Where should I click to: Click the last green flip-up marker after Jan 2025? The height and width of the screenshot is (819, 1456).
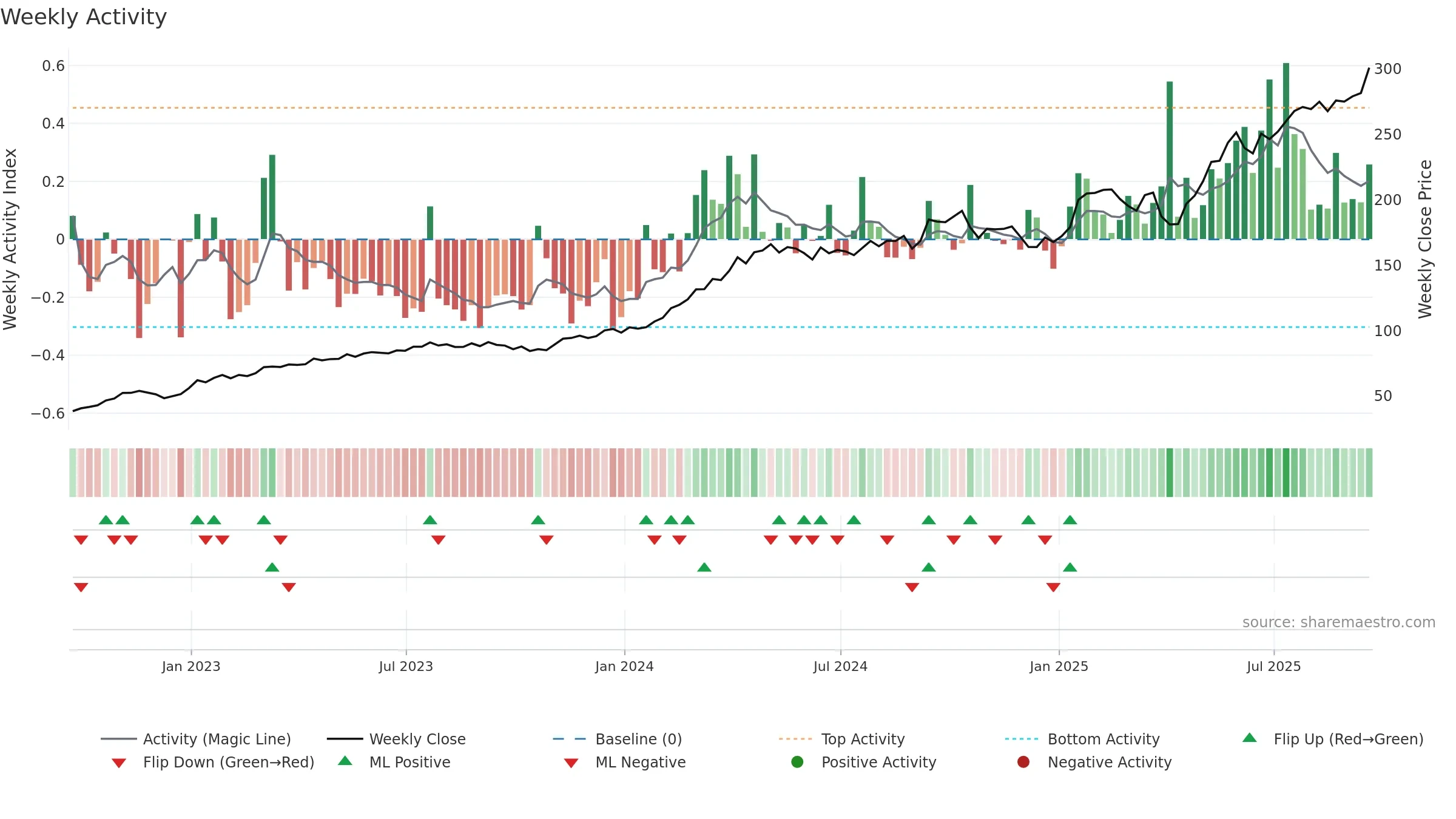[x=1070, y=520]
